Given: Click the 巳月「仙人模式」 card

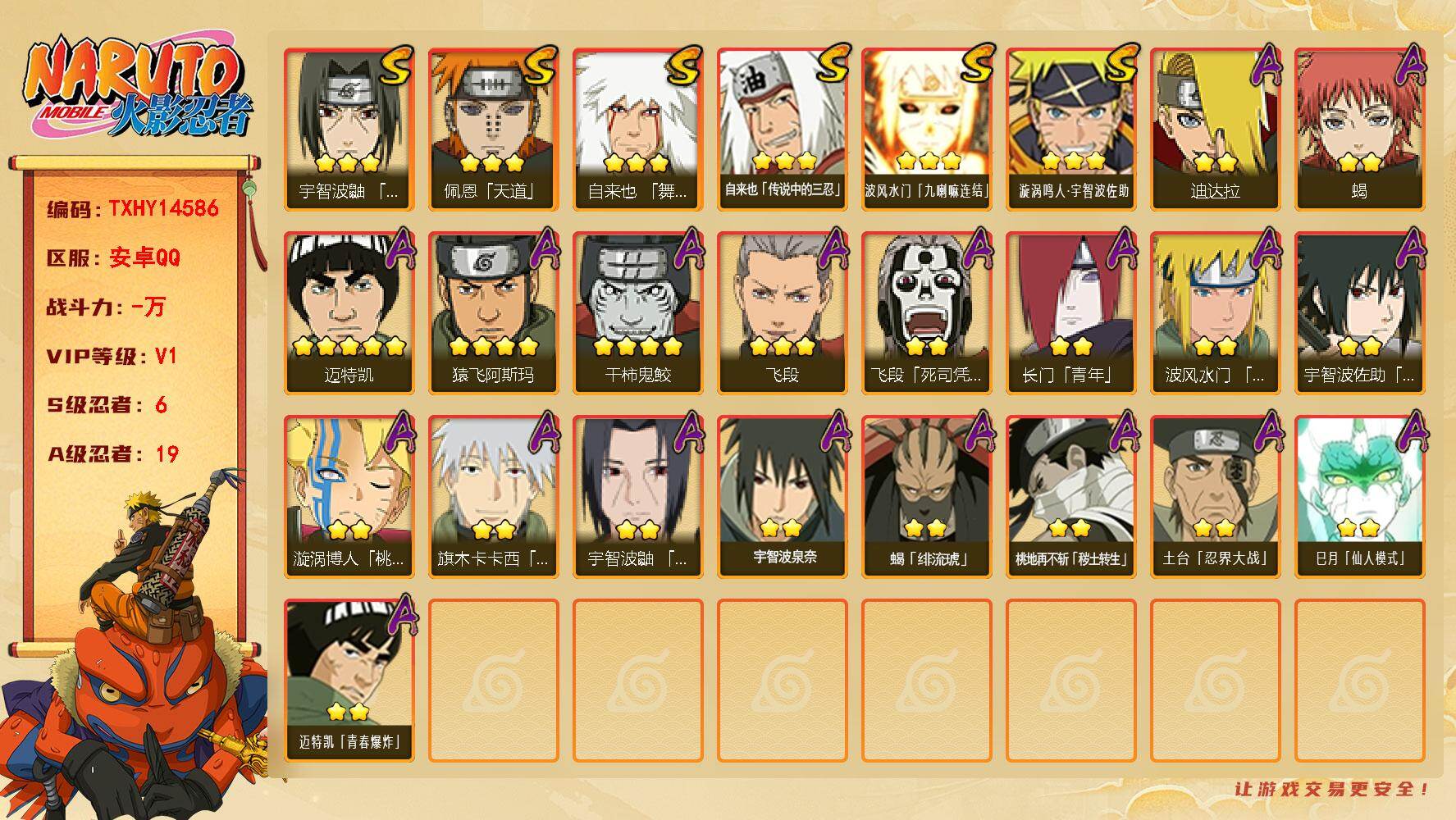Looking at the screenshot, I should click(x=1359, y=497).
